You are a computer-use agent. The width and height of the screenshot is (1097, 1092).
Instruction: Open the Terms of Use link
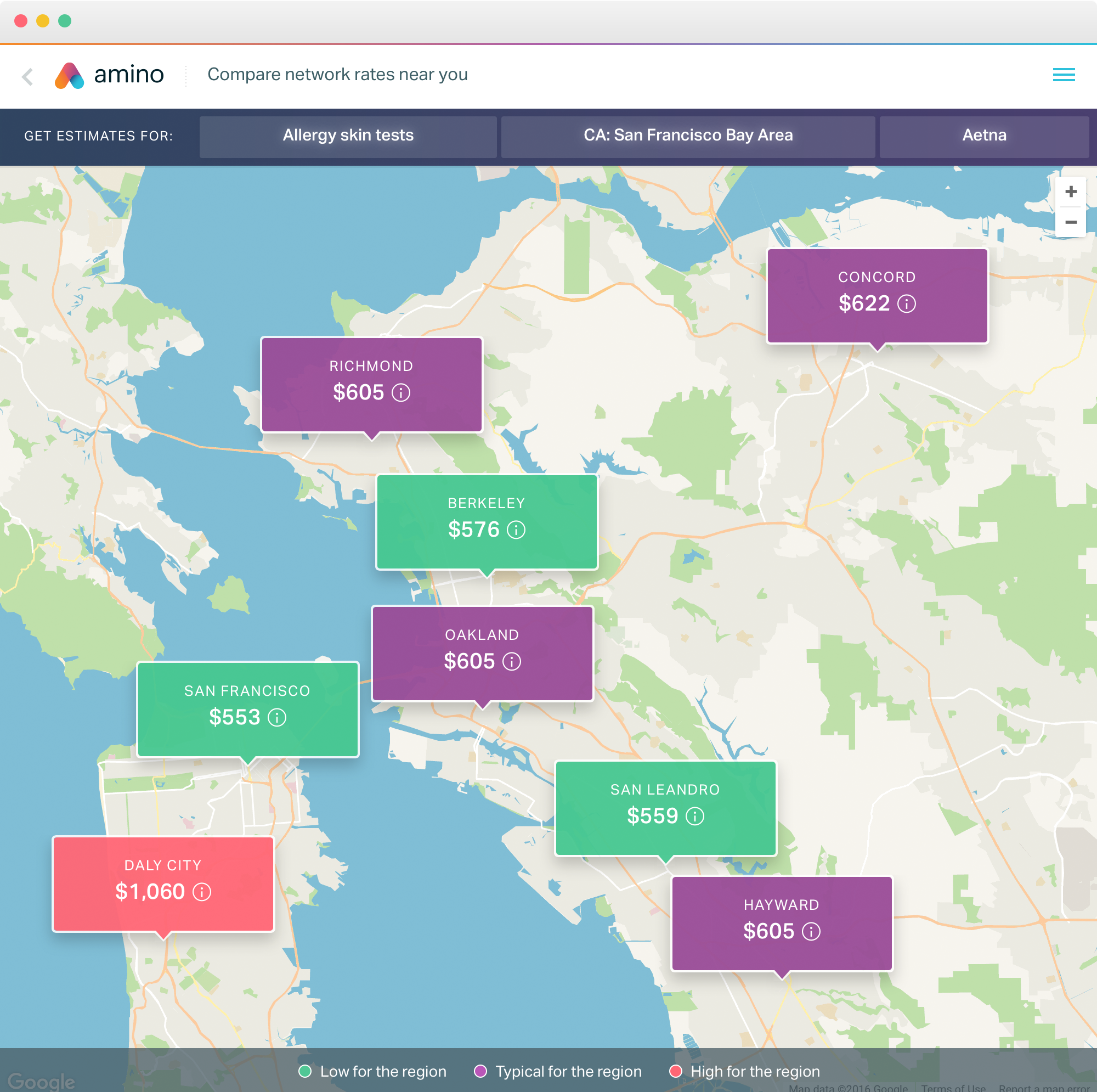[x=953, y=1088]
